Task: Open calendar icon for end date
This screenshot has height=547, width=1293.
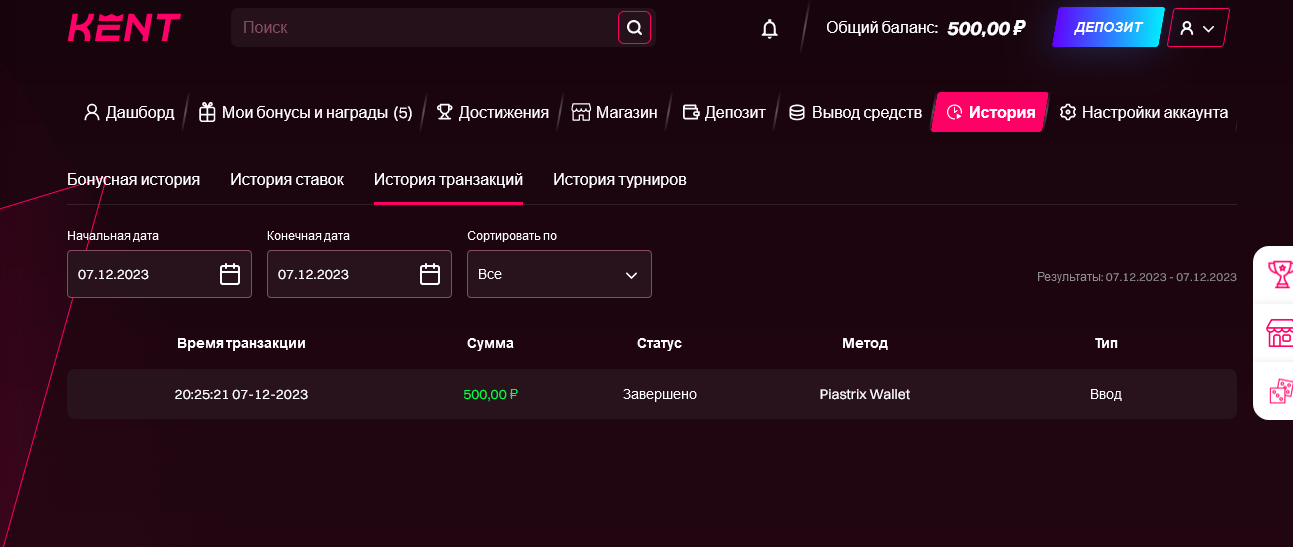Action: (x=430, y=274)
